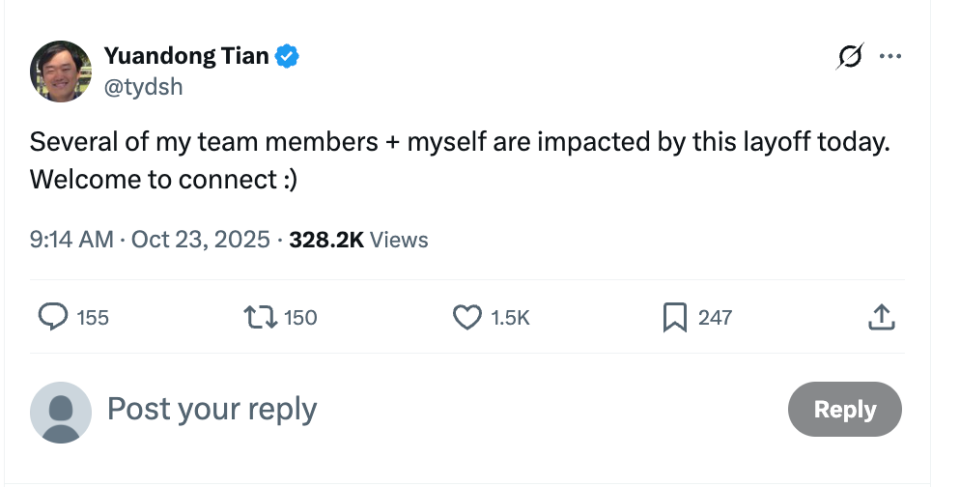Click the 150 reposts count
The height and width of the screenshot is (487, 960).
click(300, 318)
